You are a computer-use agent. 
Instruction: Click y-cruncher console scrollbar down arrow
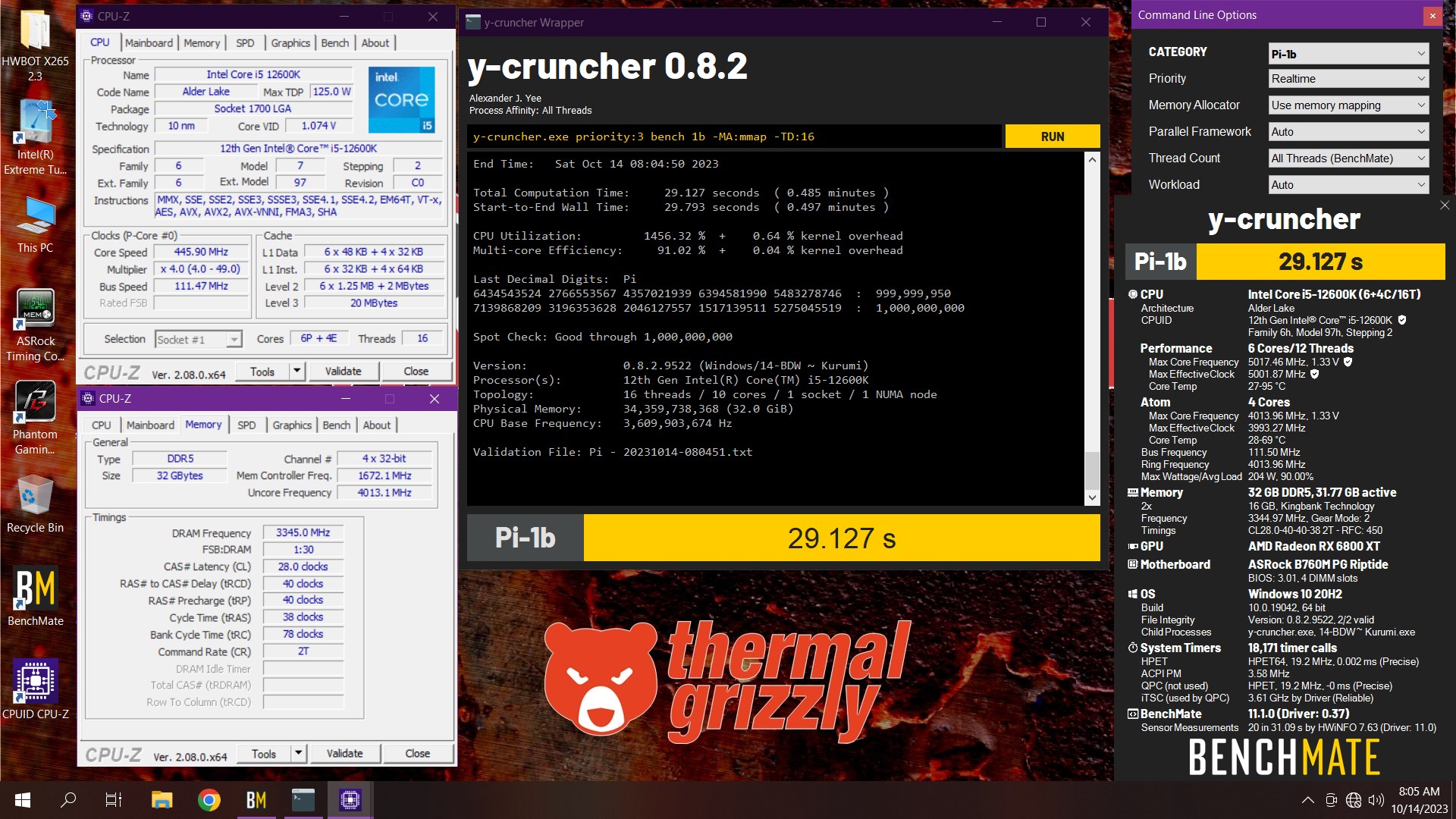[x=1092, y=497]
